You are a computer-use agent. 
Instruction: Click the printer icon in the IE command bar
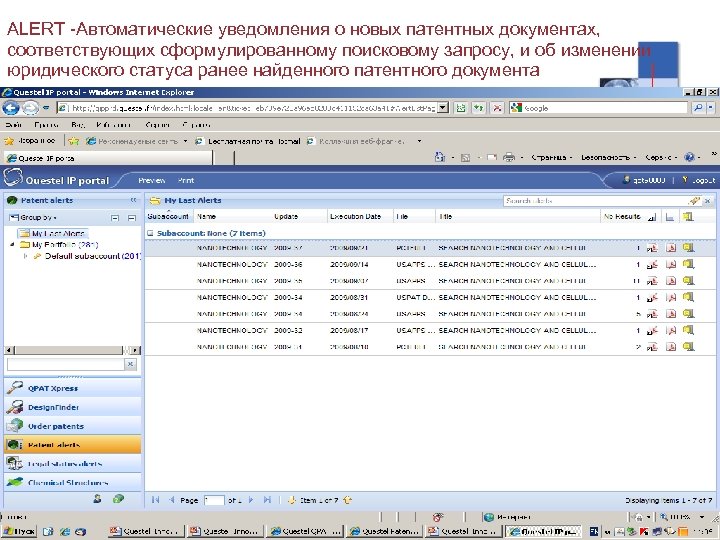[509, 158]
